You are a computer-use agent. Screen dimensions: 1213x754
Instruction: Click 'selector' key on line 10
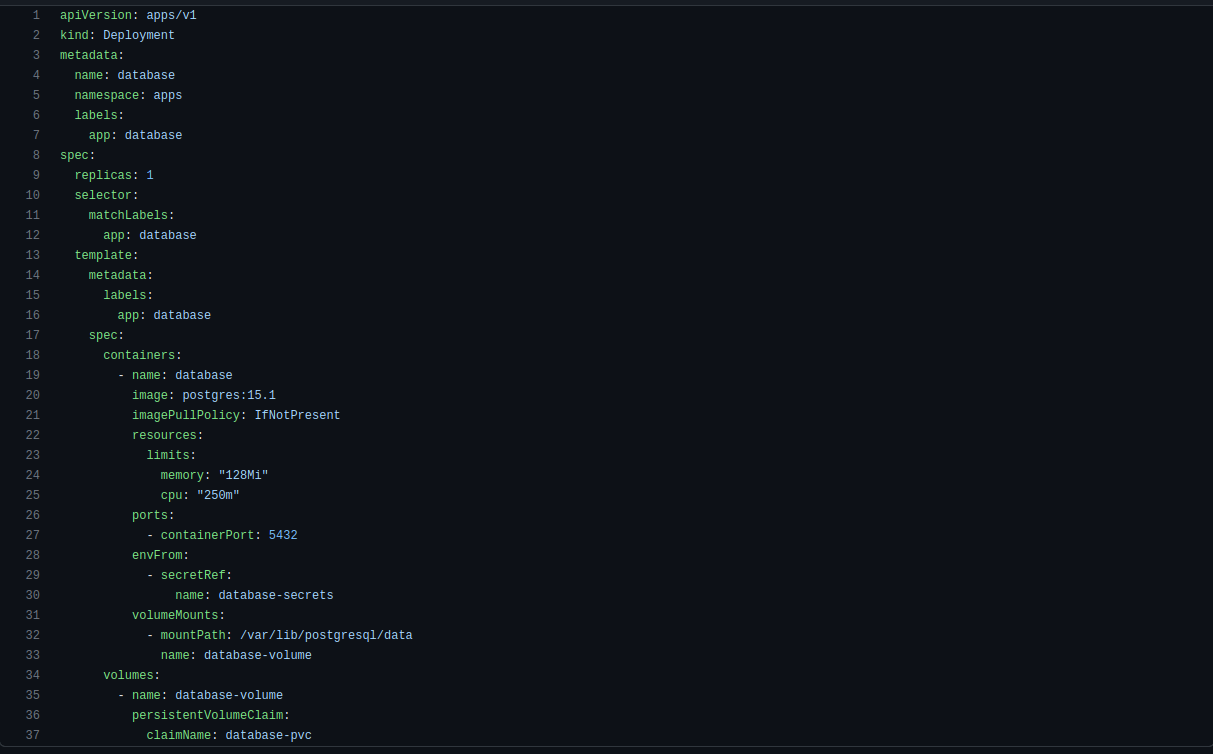(x=103, y=195)
